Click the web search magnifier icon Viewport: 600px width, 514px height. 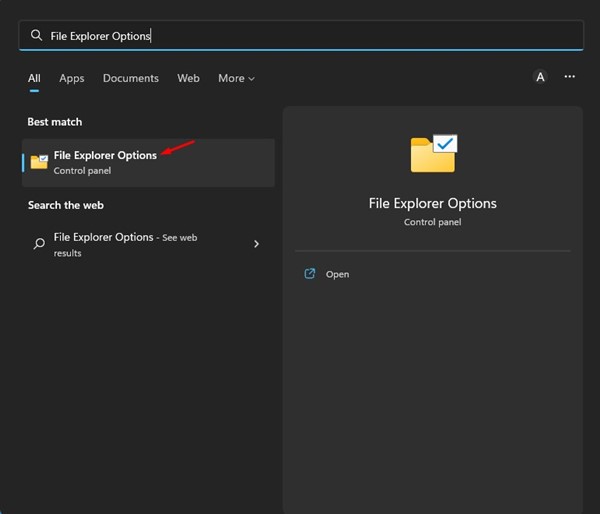click(x=39, y=244)
